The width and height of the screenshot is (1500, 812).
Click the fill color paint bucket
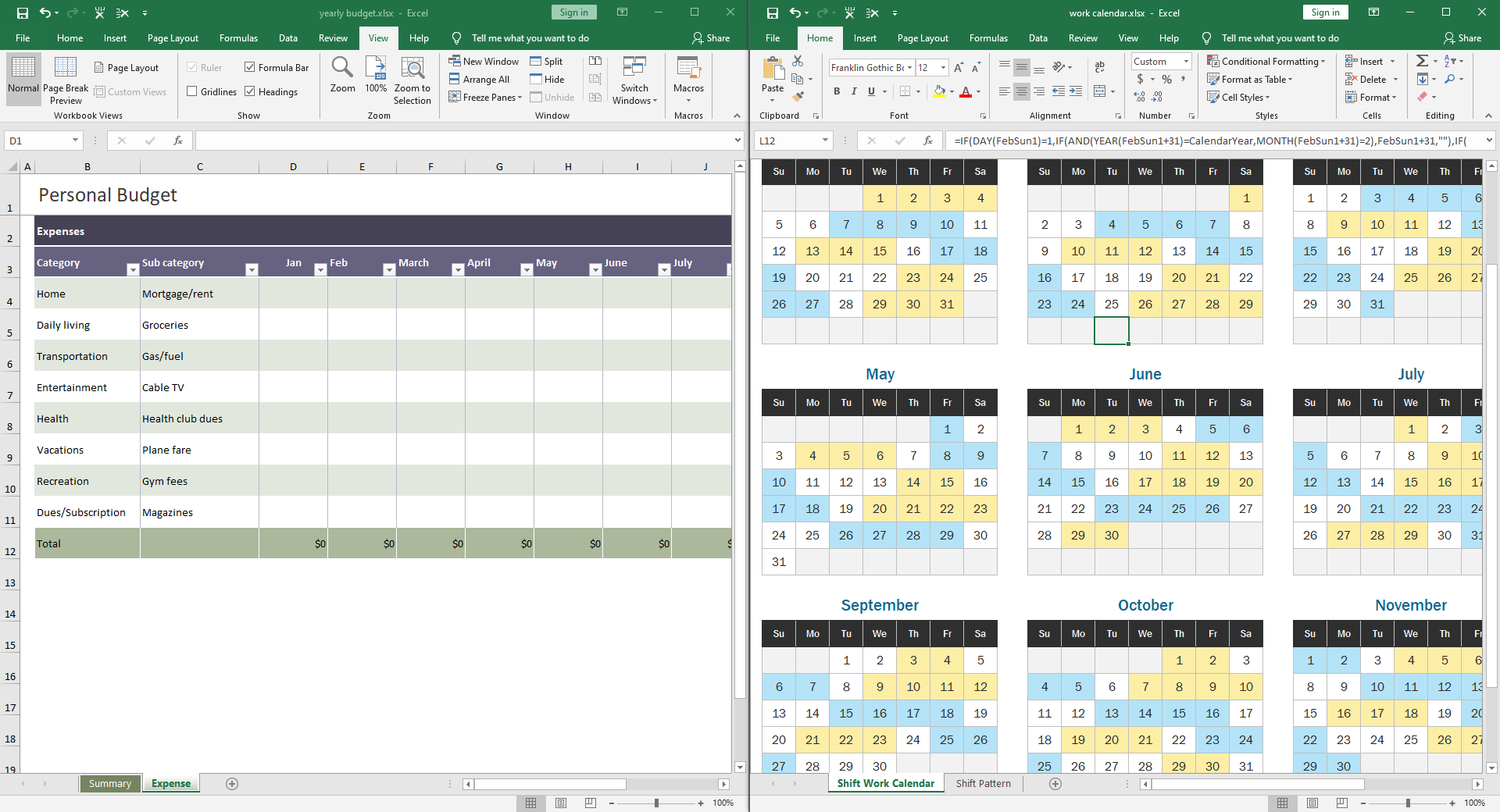point(939,92)
